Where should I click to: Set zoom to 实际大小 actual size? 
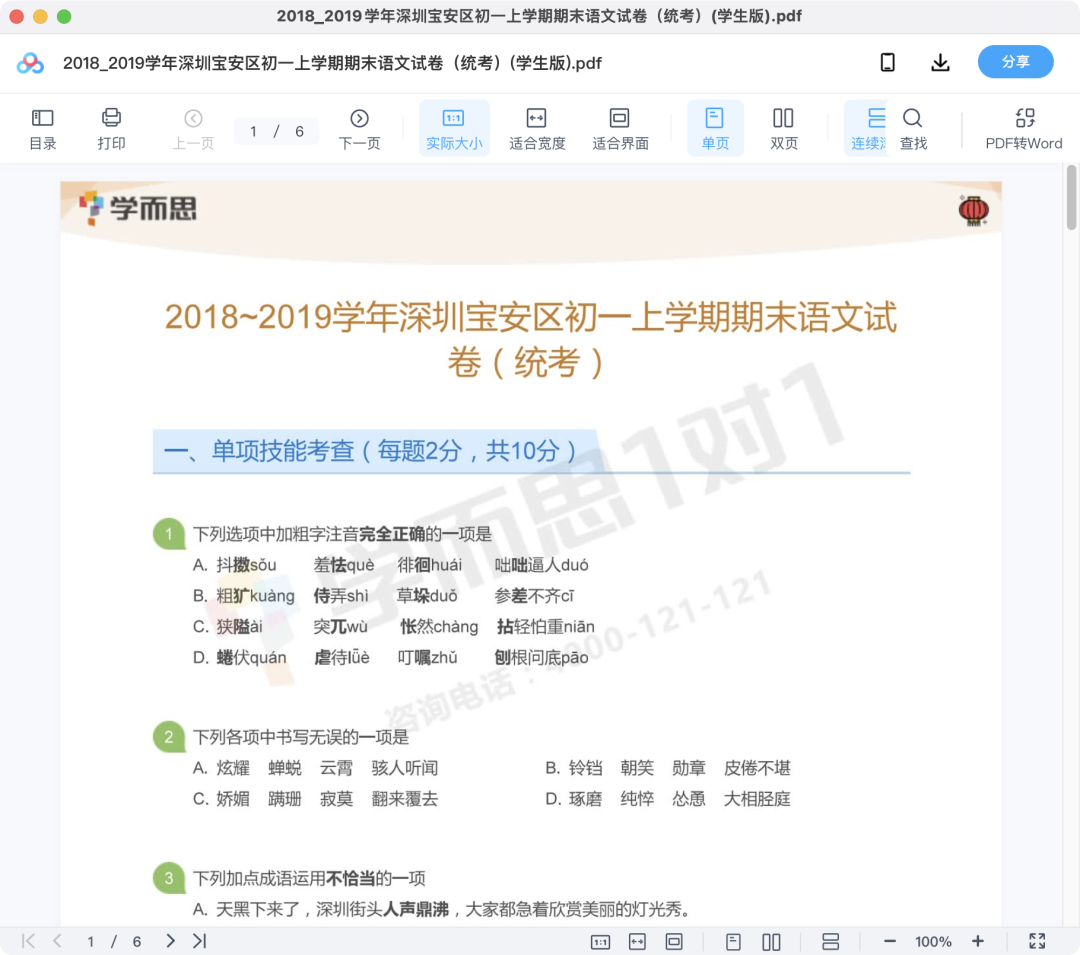pyautogui.click(x=454, y=129)
